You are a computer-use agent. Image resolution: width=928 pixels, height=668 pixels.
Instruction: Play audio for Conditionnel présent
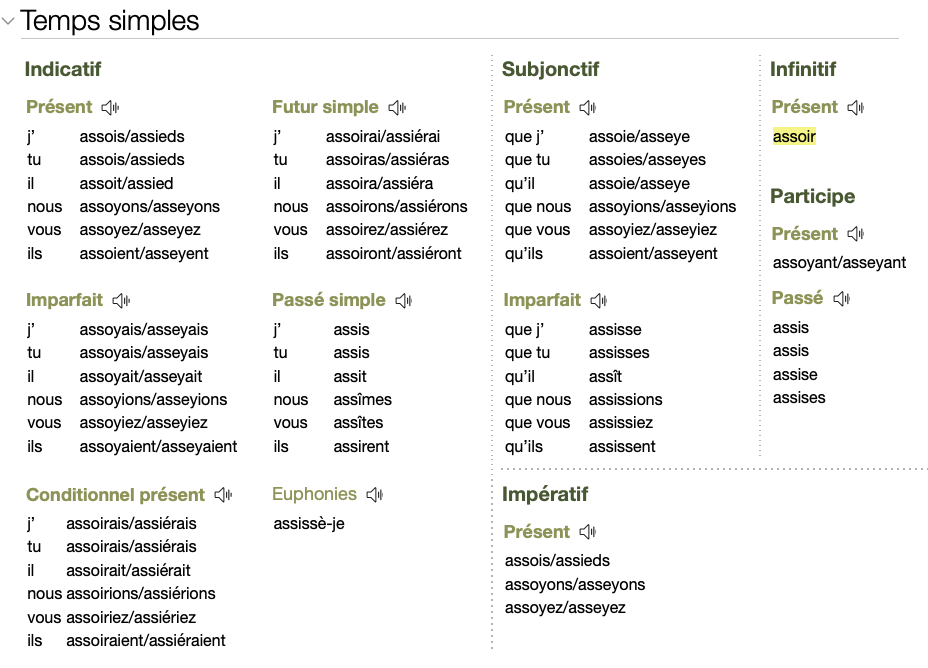pos(223,495)
